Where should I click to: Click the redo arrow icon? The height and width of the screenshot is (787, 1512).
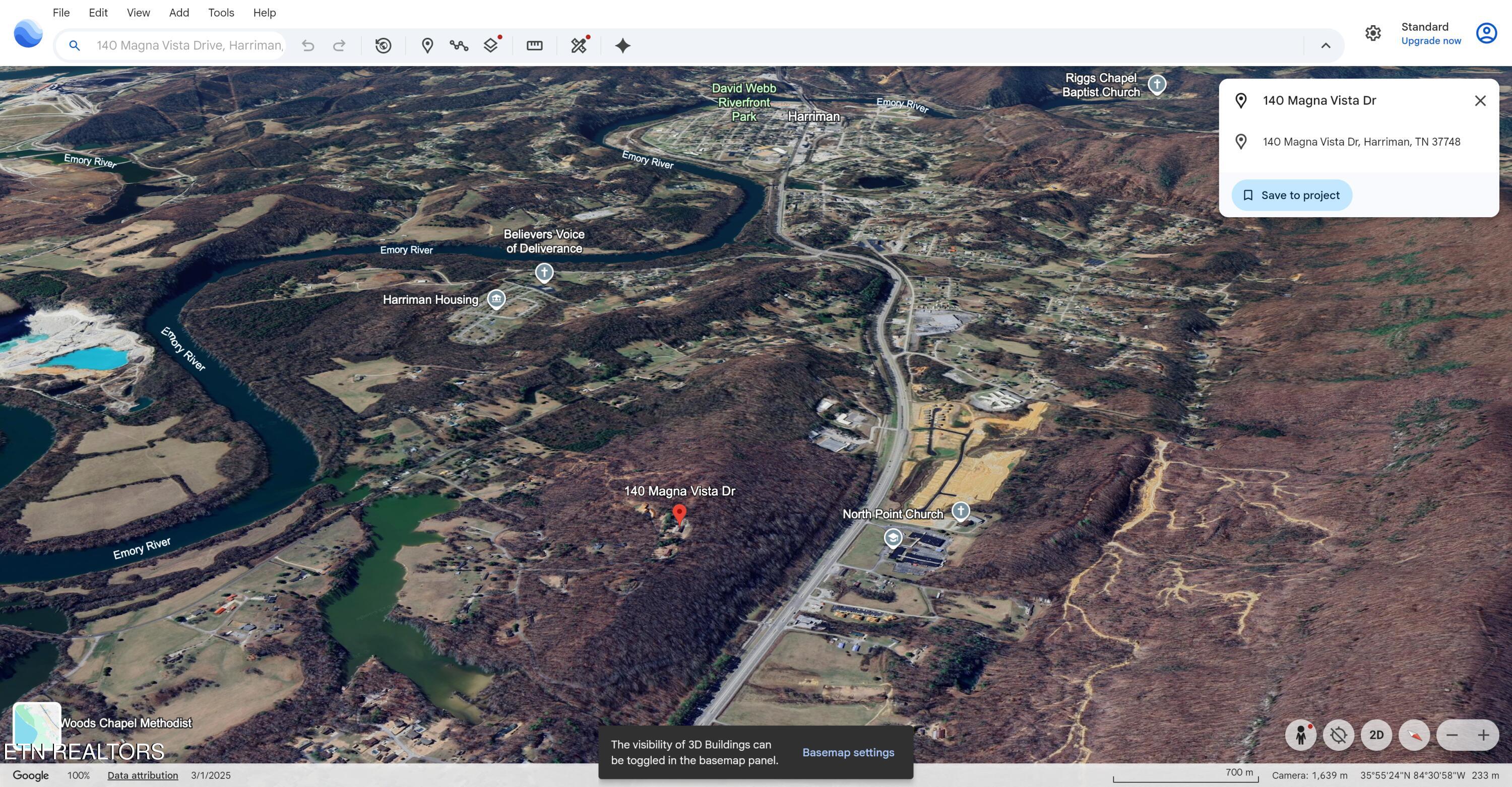tap(339, 45)
